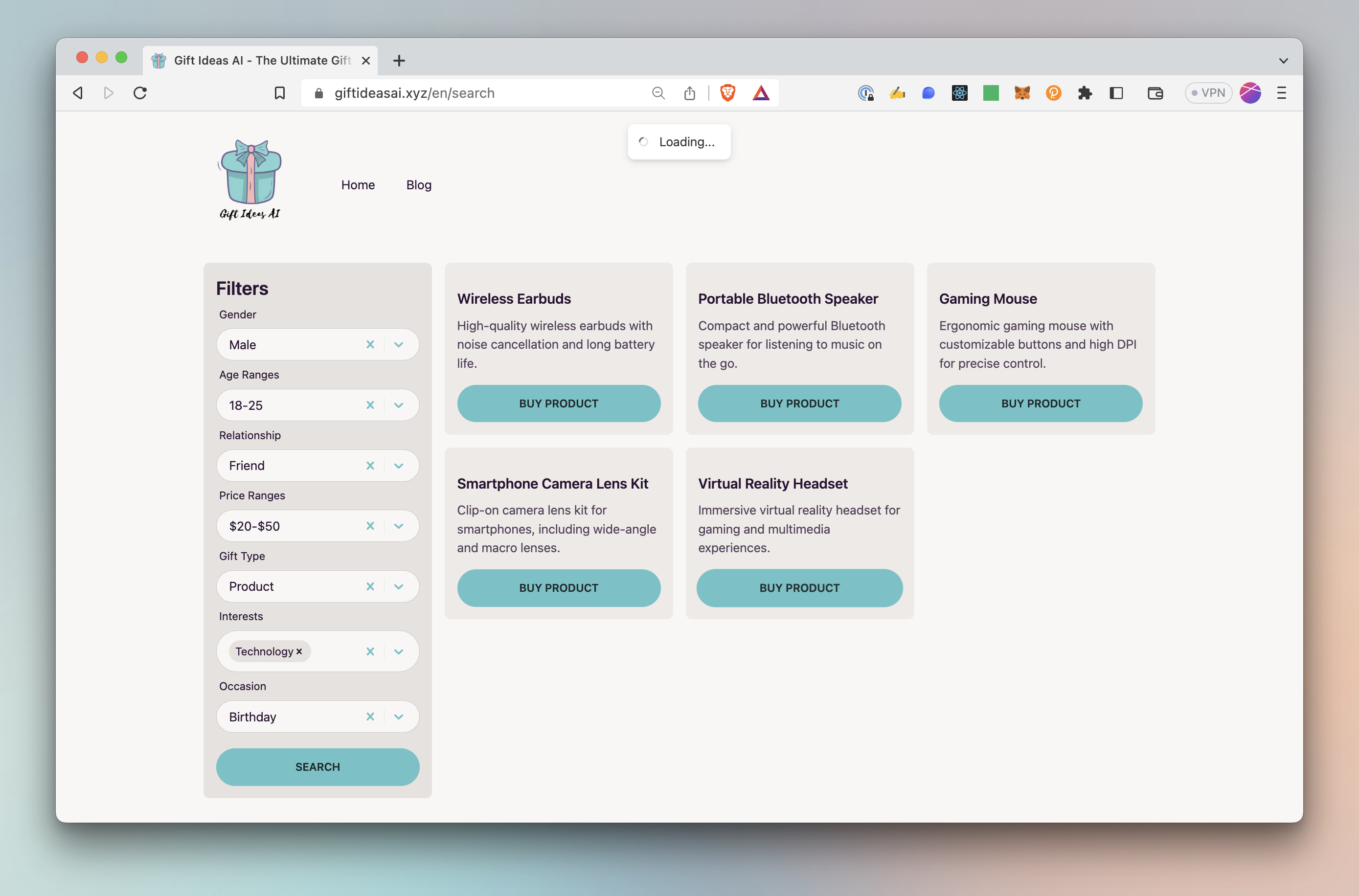Go to the Blog page
Viewport: 1359px width, 896px height.
pyautogui.click(x=419, y=184)
